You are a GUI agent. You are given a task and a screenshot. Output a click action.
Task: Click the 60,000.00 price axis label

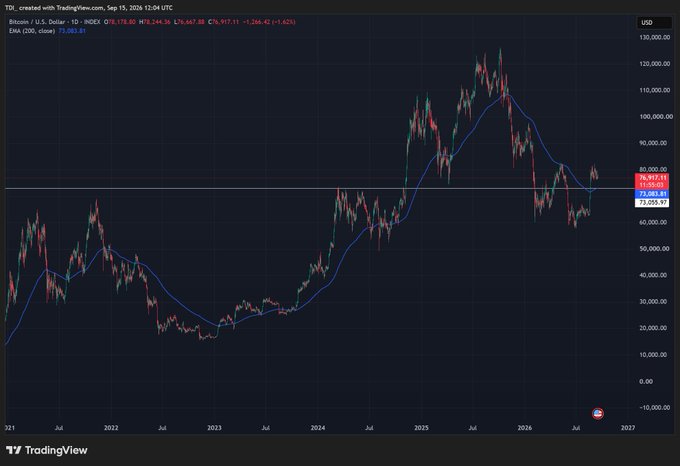tap(654, 222)
